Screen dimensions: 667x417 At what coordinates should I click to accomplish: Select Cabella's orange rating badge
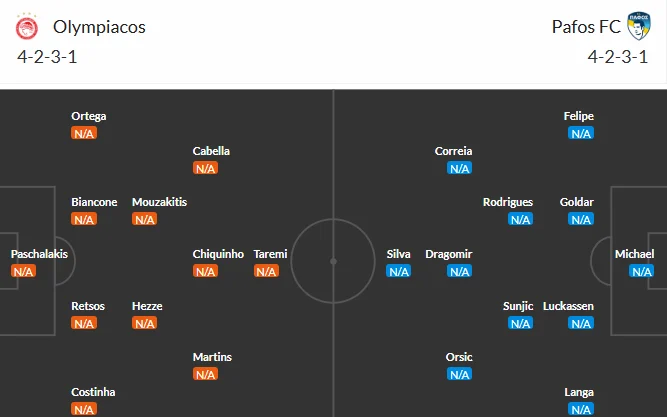205,168
